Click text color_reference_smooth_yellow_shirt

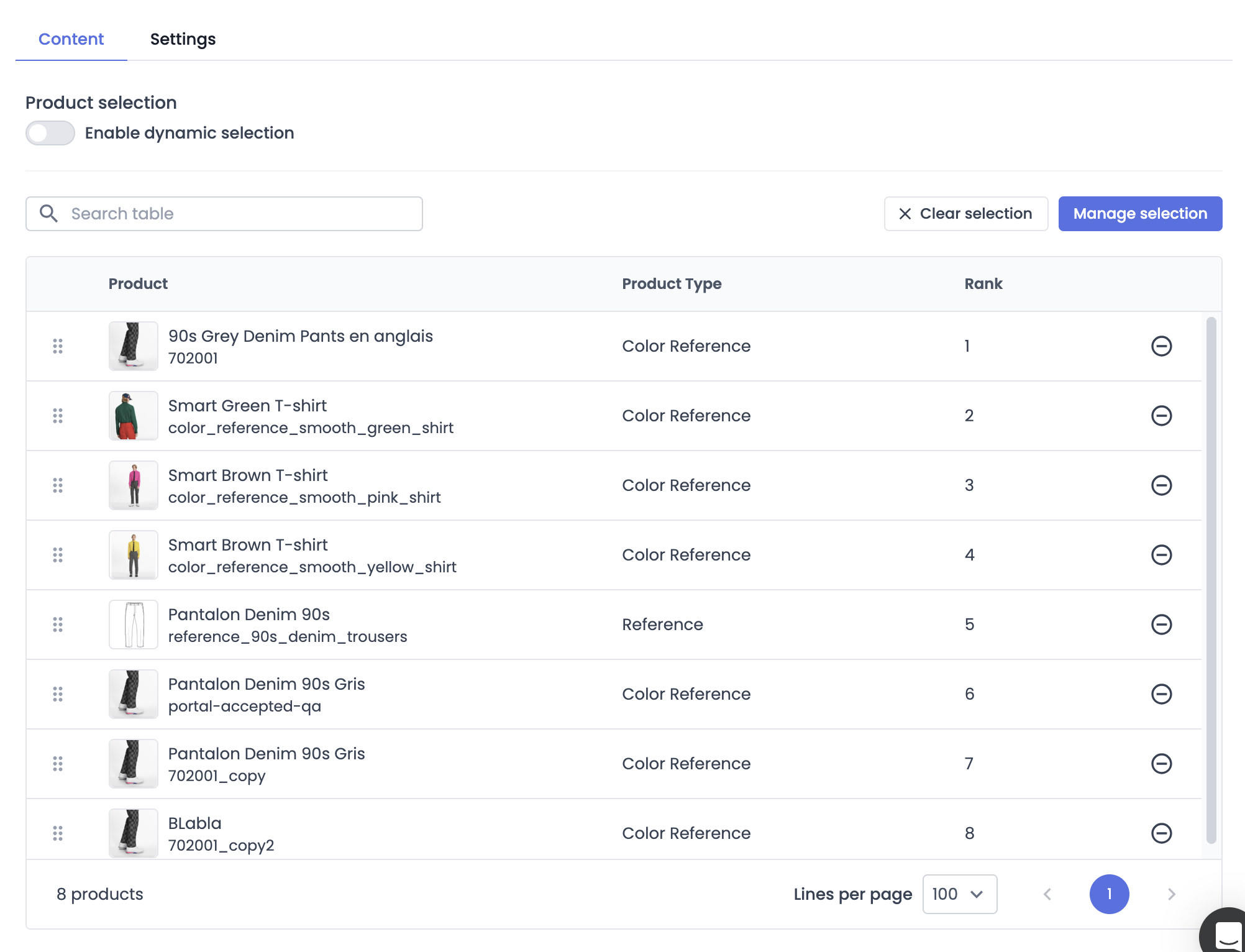(x=312, y=567)
